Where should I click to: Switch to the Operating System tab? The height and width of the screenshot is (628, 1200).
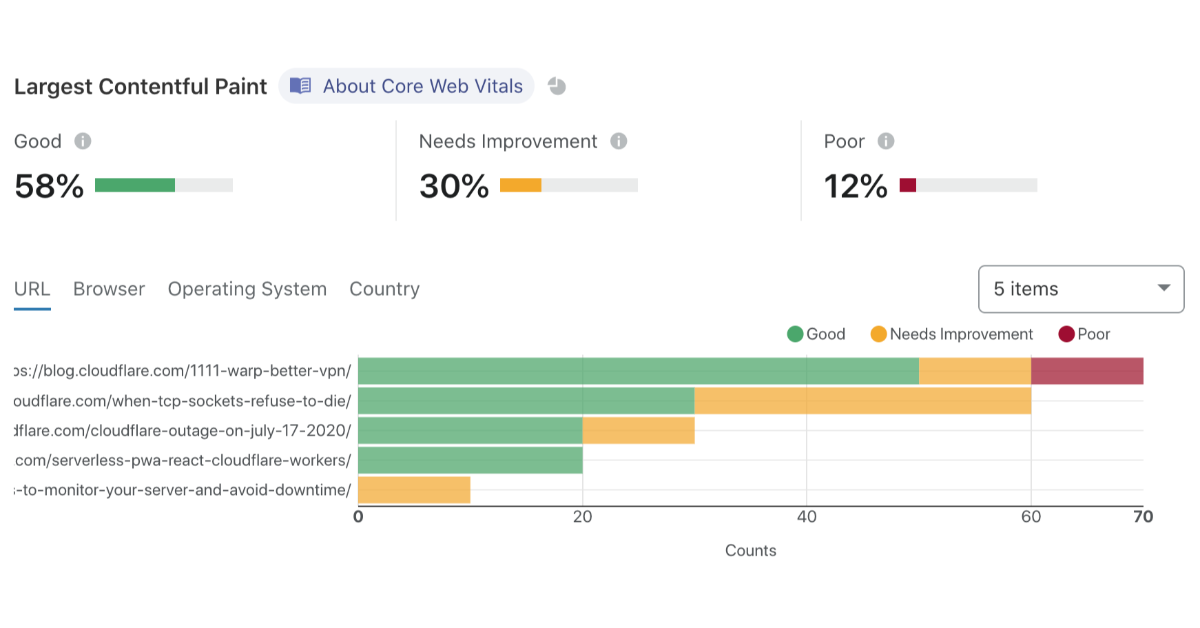(x=247, y=289)
